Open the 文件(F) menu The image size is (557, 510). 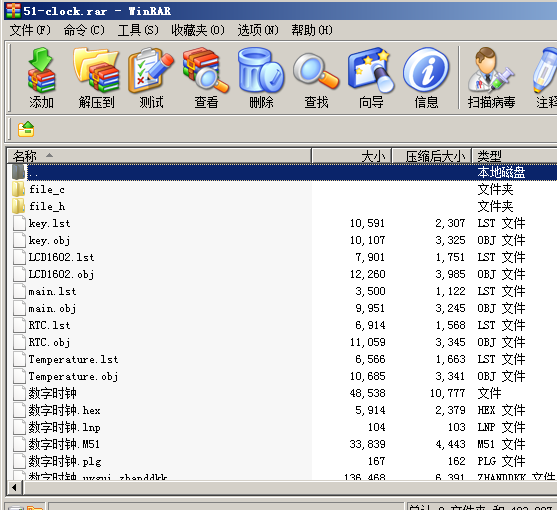tap(30, 30)
